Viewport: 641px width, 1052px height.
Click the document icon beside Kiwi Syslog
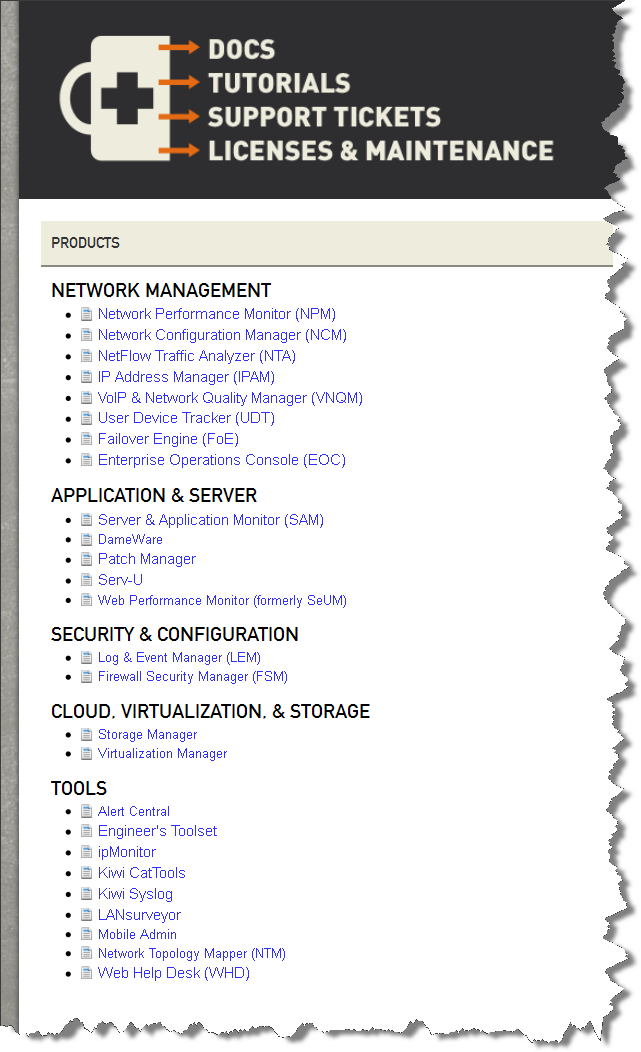click(86, 894)
